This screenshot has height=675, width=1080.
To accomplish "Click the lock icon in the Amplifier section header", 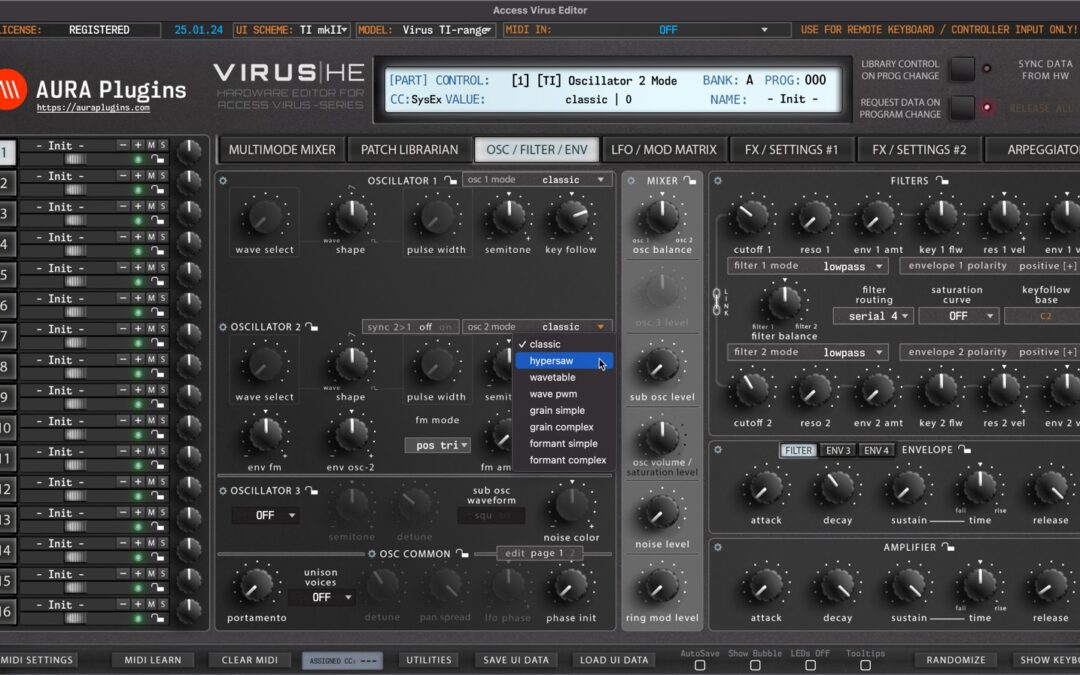I will click(948, 547).
